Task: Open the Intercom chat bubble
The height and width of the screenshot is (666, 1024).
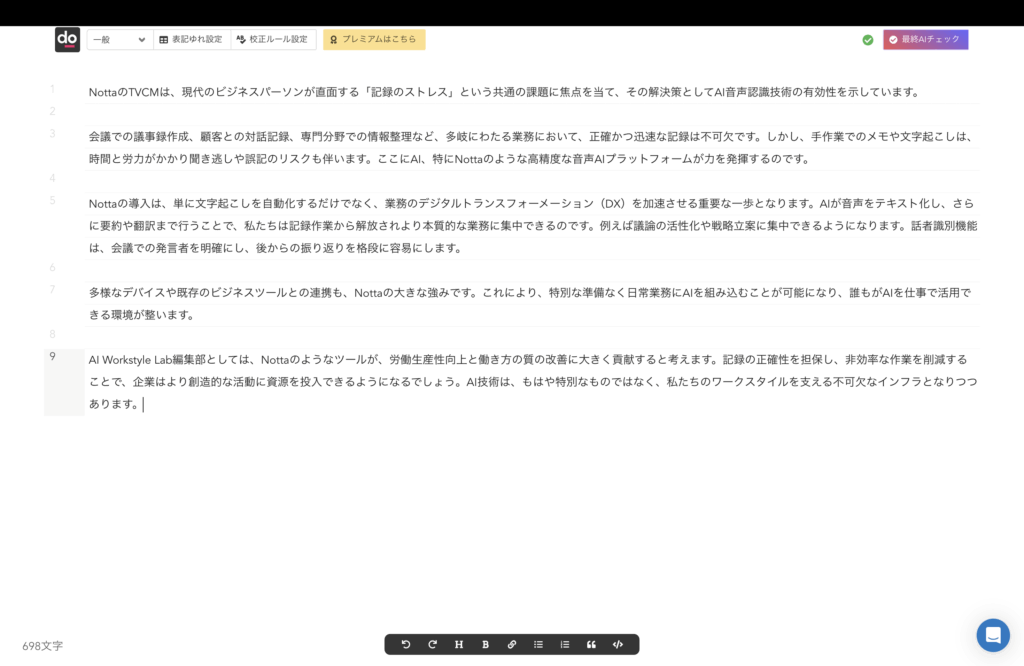Action: pyautogui.click(x=993, y=635)
